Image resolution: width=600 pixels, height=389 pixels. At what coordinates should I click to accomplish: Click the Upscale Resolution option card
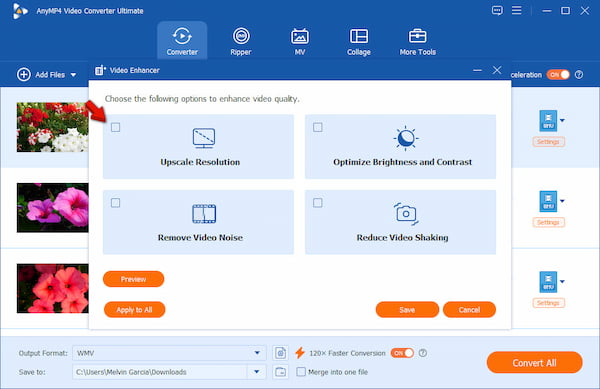point(198,146)
